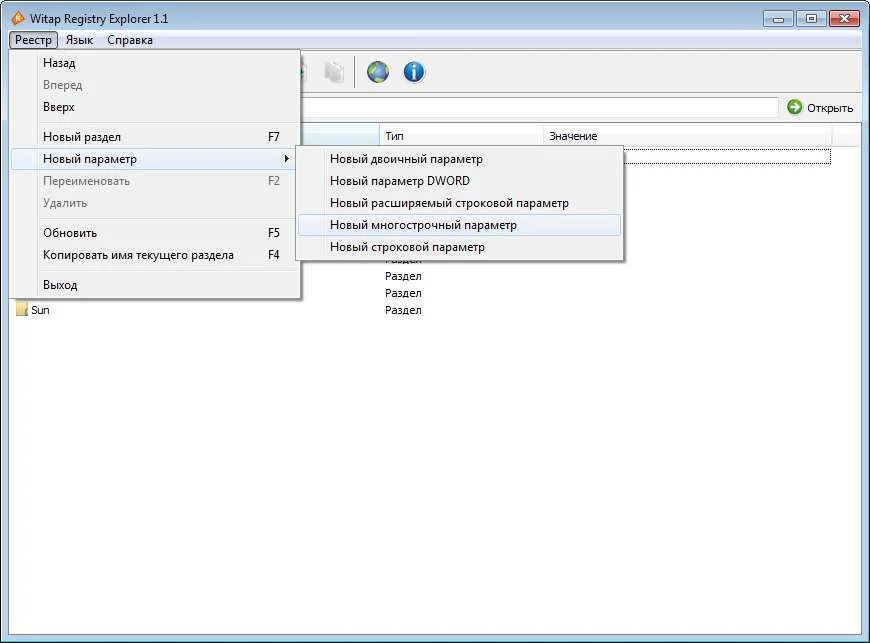Image resolution: width=870 pixels, height=643 pixels.
Task: Create Новый многострочный параметр
Action: (x=459, y=225)
